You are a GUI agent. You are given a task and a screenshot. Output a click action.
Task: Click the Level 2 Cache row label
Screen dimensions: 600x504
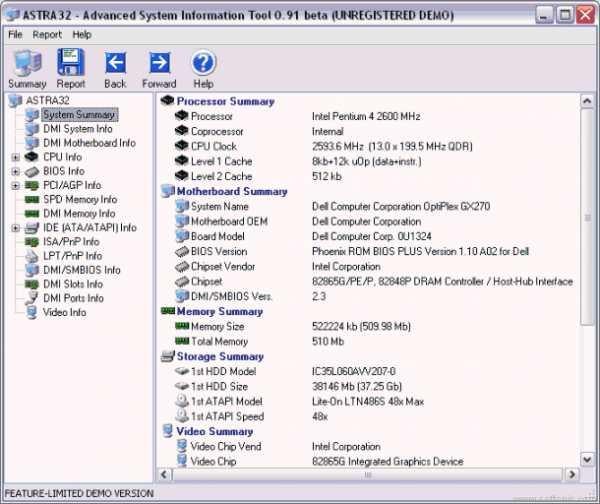[x=222, y=176]
